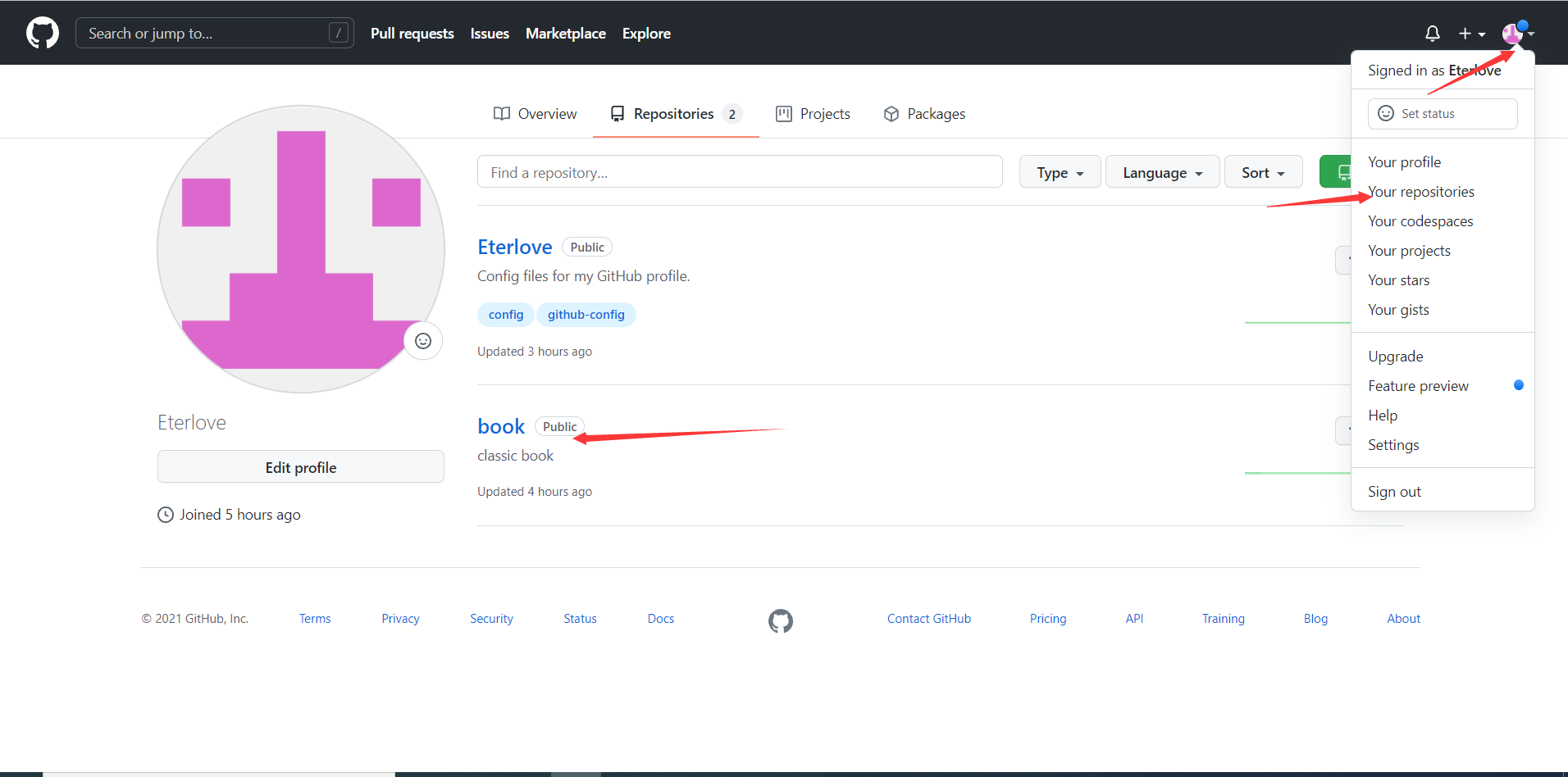Click the Edit profile button
Viewport: 1568px width, 777px height.
(301, 467)
